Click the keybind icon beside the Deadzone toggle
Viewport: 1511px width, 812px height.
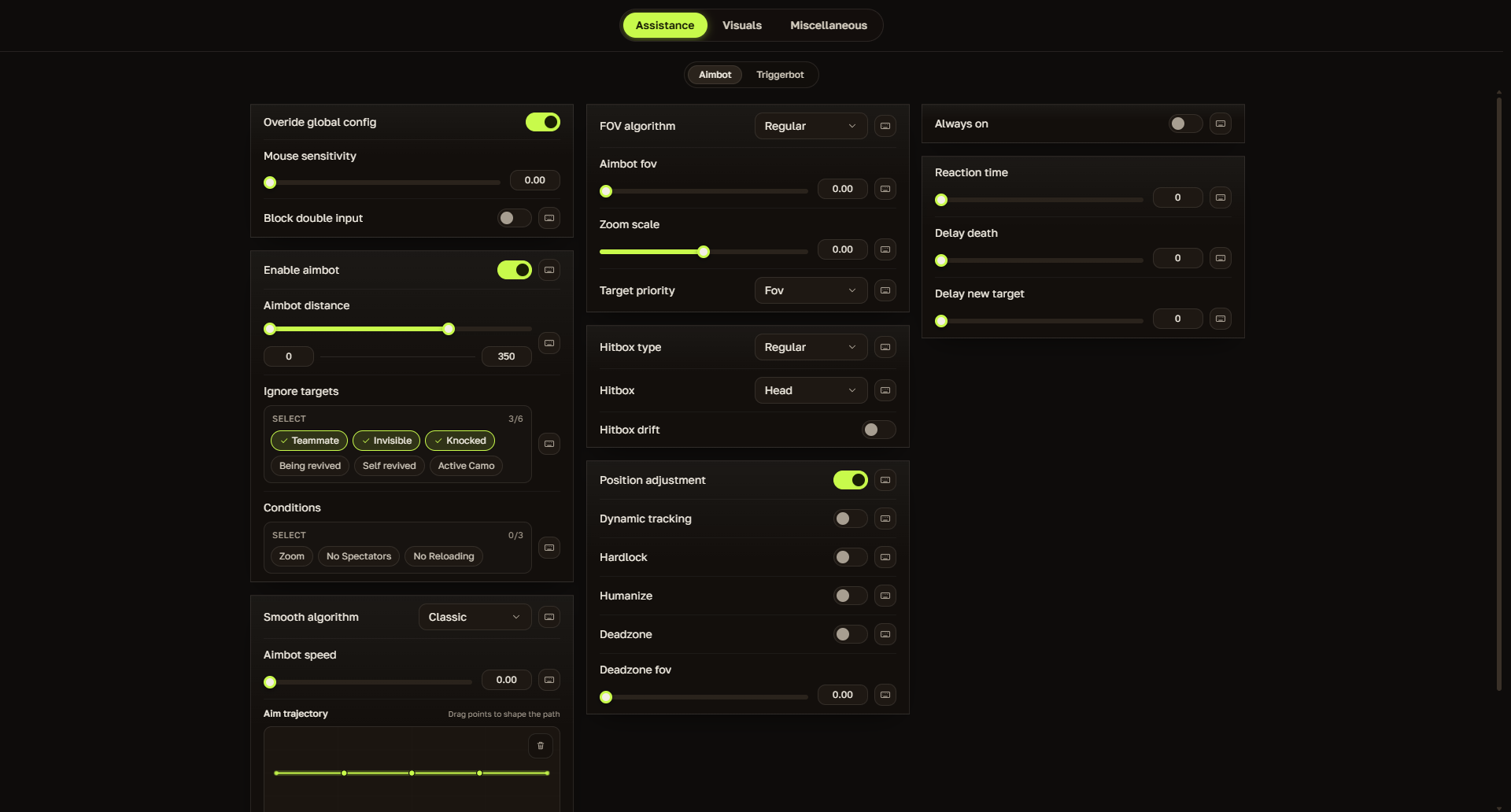point(885,634)
